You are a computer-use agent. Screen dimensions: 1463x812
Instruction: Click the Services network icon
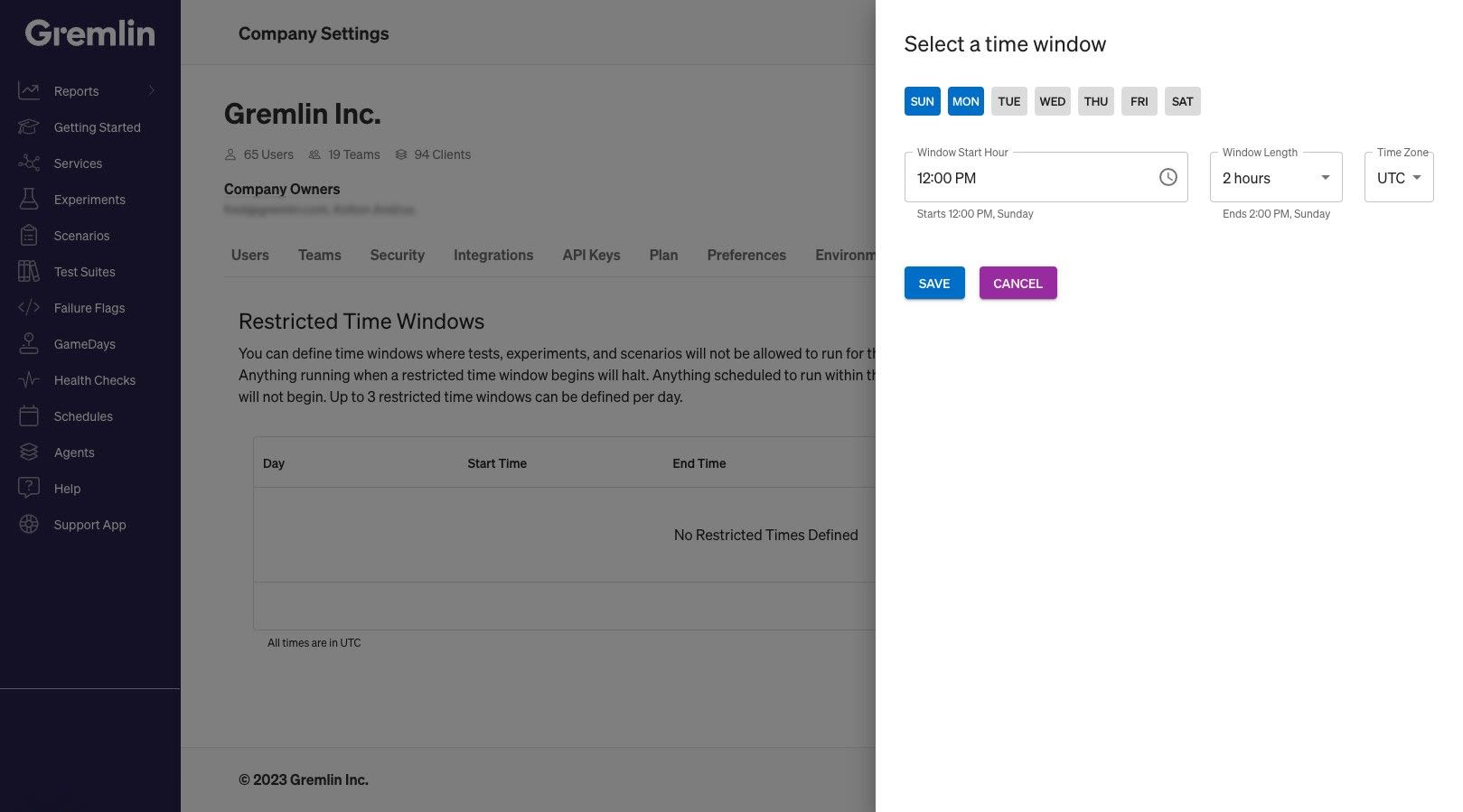[x=29, y=163]
